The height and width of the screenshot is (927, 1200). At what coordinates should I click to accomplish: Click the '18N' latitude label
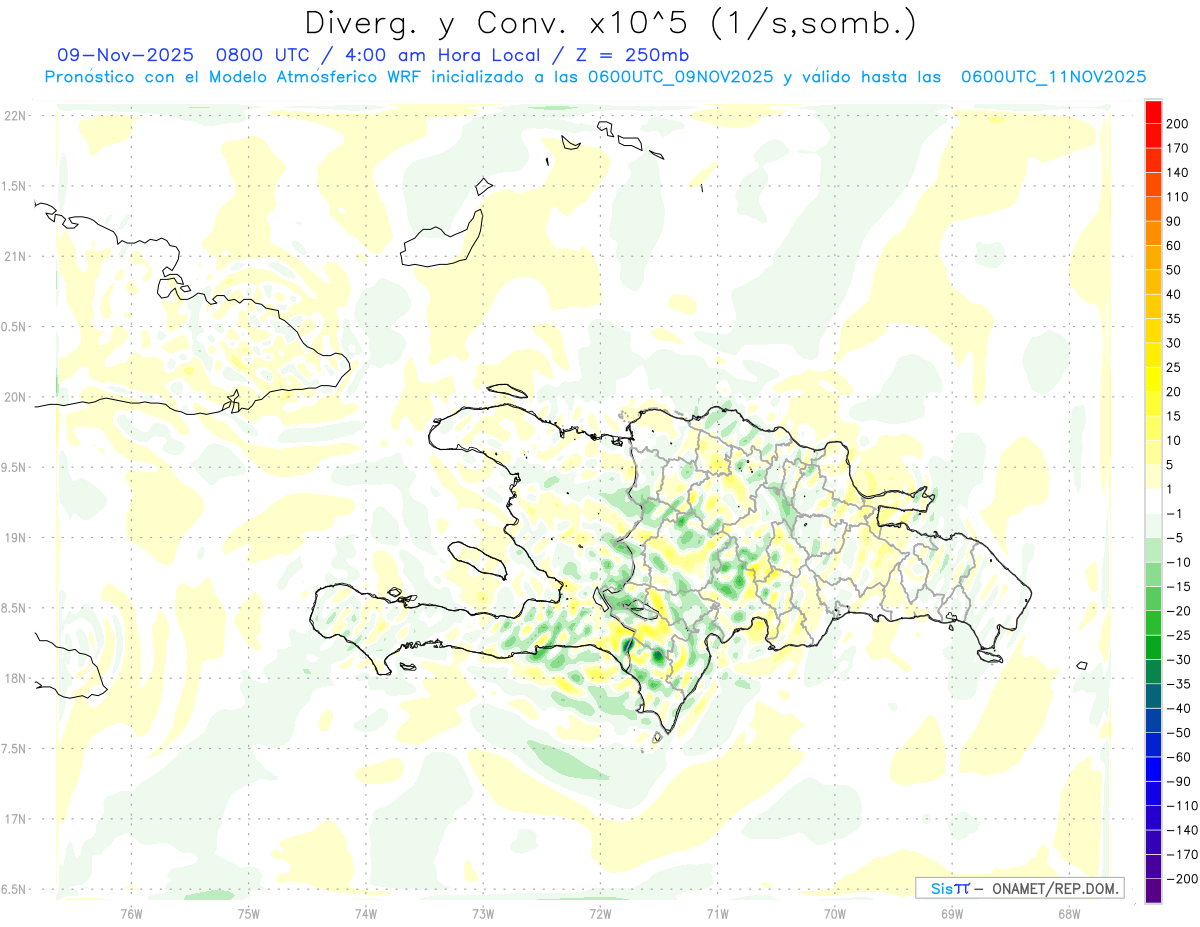[15, 678]
